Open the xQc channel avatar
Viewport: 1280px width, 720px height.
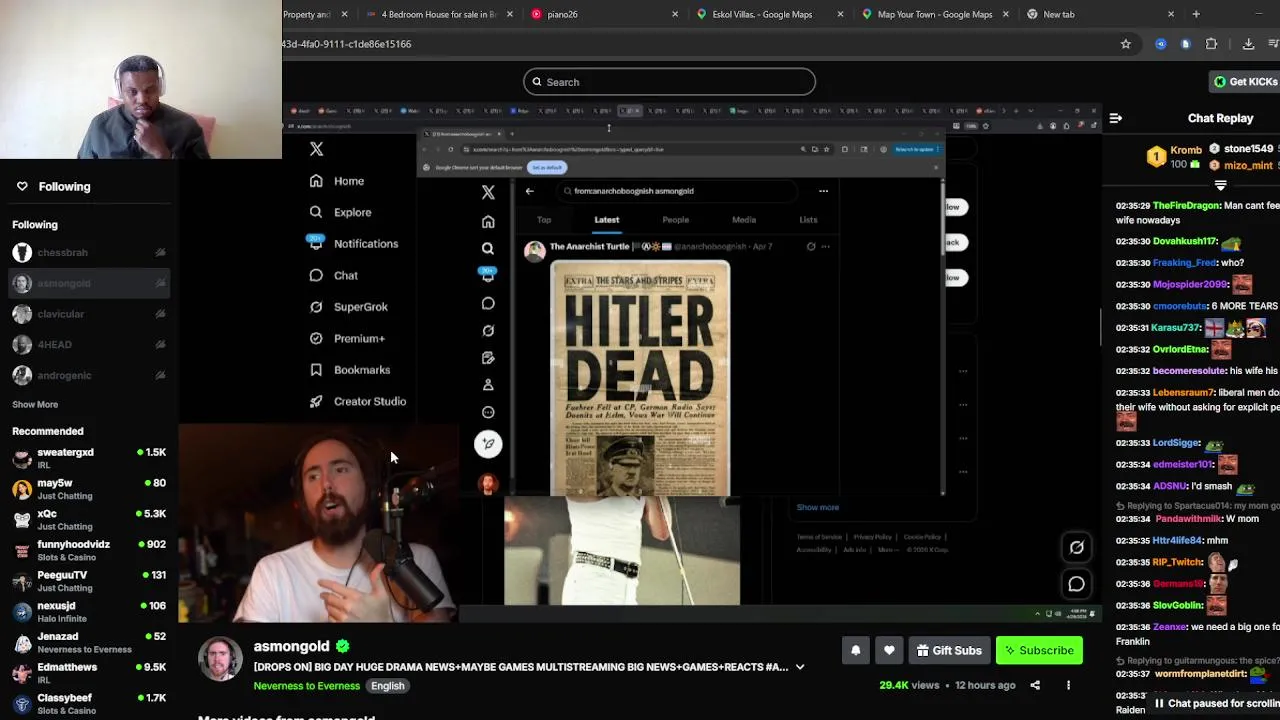click(x=22, y=520)
